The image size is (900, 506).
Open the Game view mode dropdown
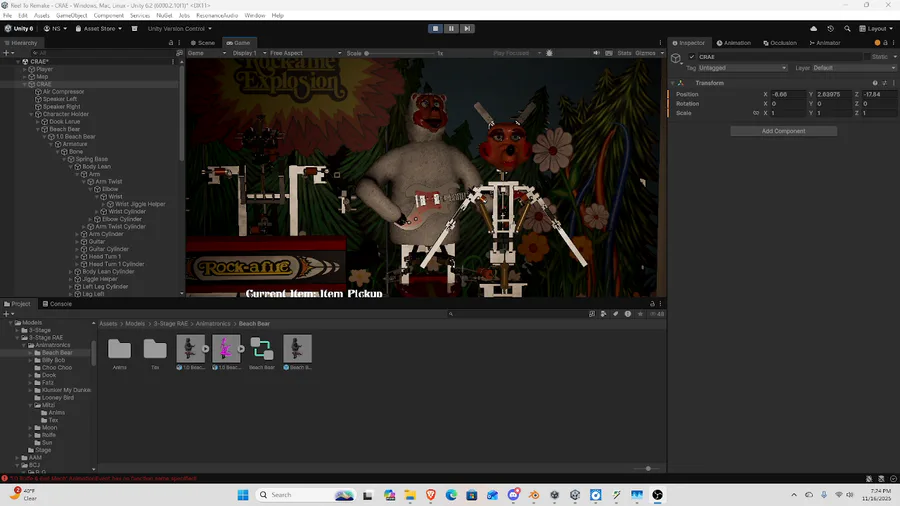207,53
